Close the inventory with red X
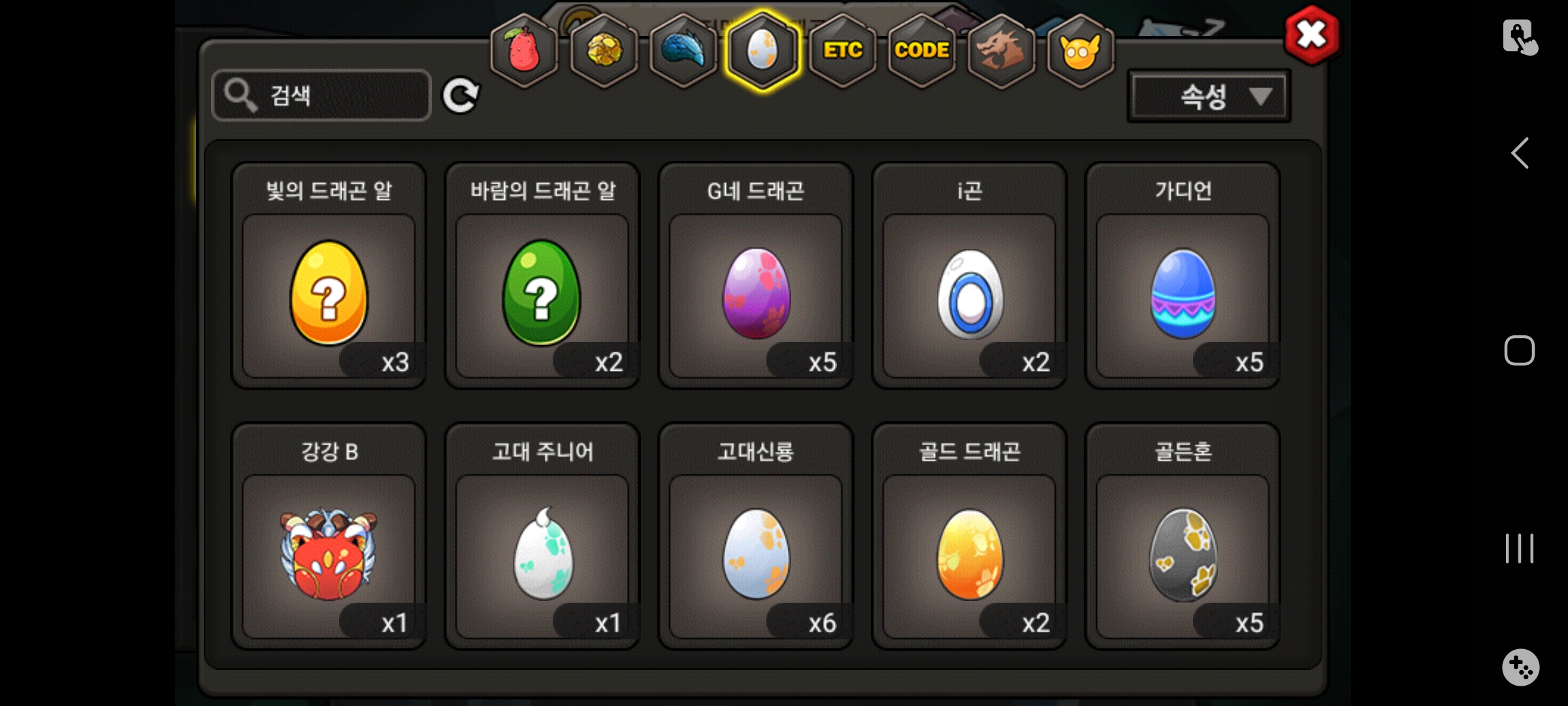This screenshot has height=706, width=1568. [1311, 35]
